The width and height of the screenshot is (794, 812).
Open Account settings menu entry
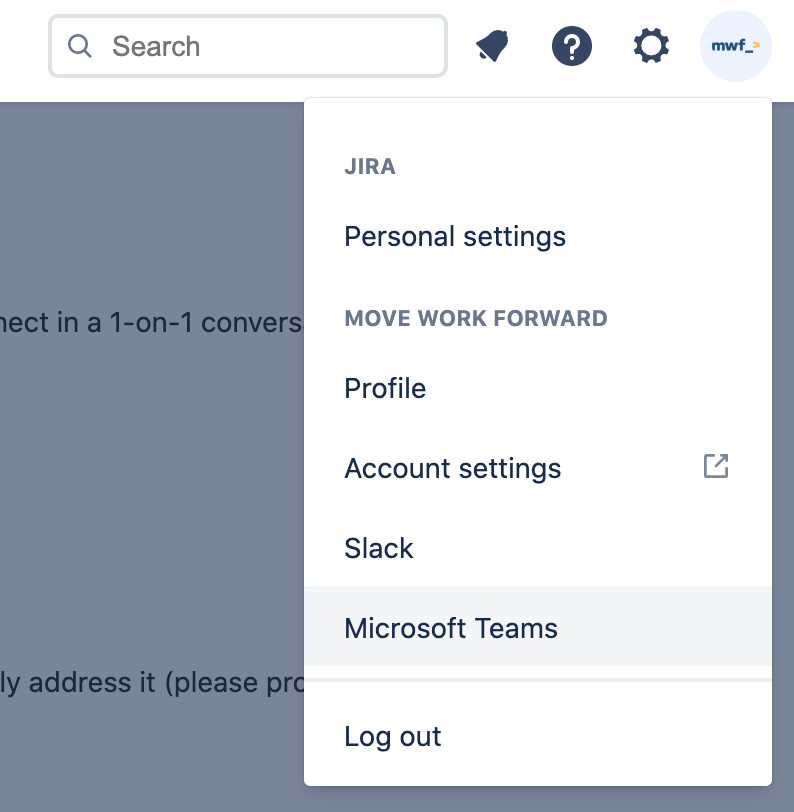(538, 468)
